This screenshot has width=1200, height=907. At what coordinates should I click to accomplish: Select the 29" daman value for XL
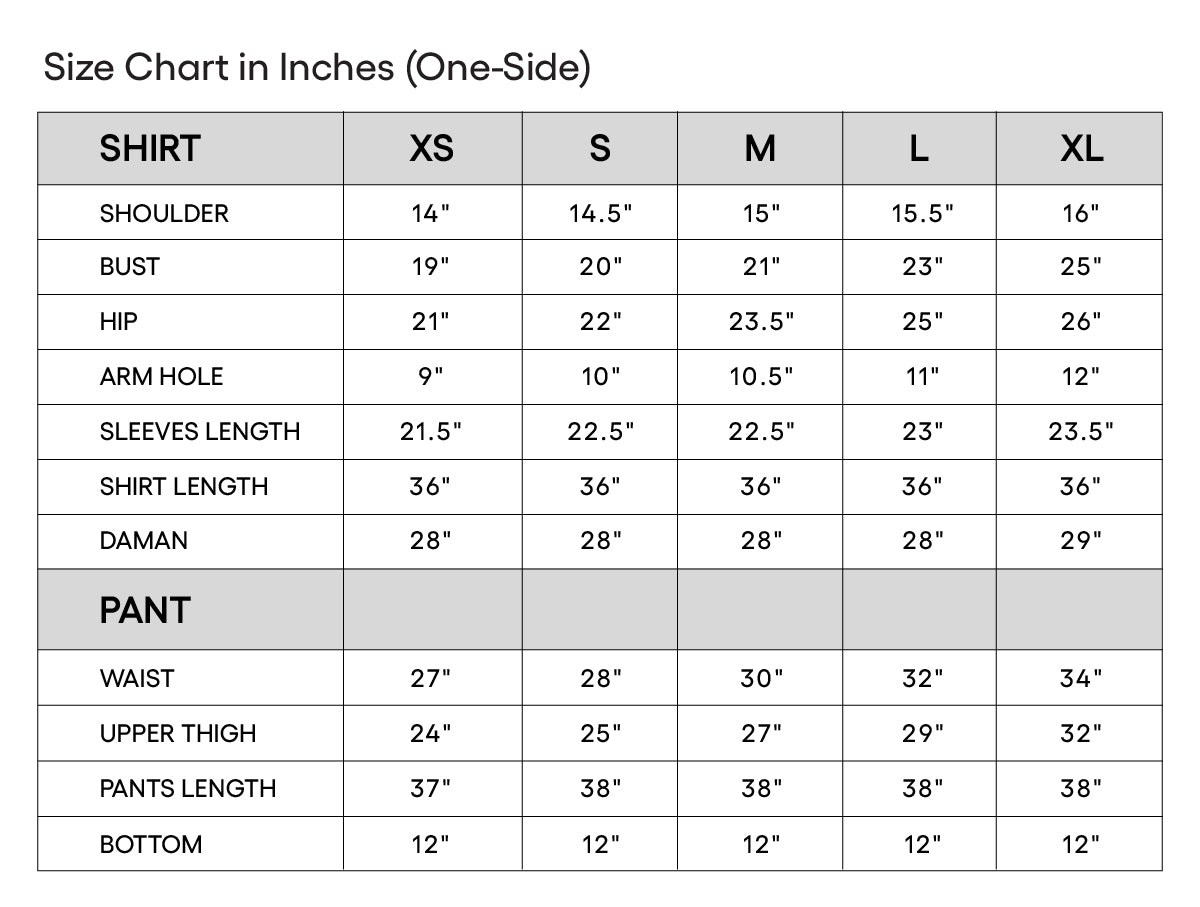tap(1081, 541)
